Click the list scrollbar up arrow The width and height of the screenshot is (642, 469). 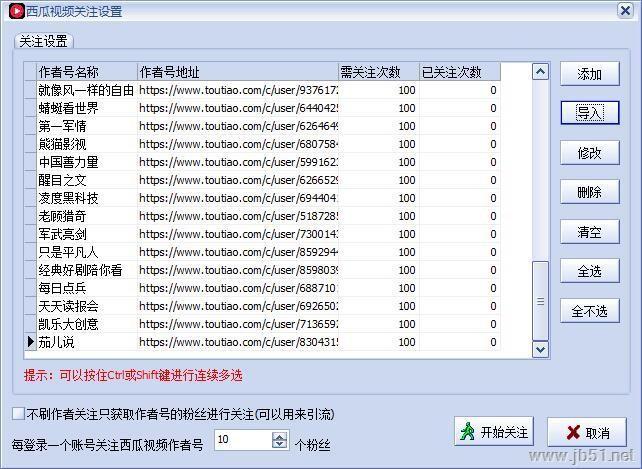click(540, 72)
